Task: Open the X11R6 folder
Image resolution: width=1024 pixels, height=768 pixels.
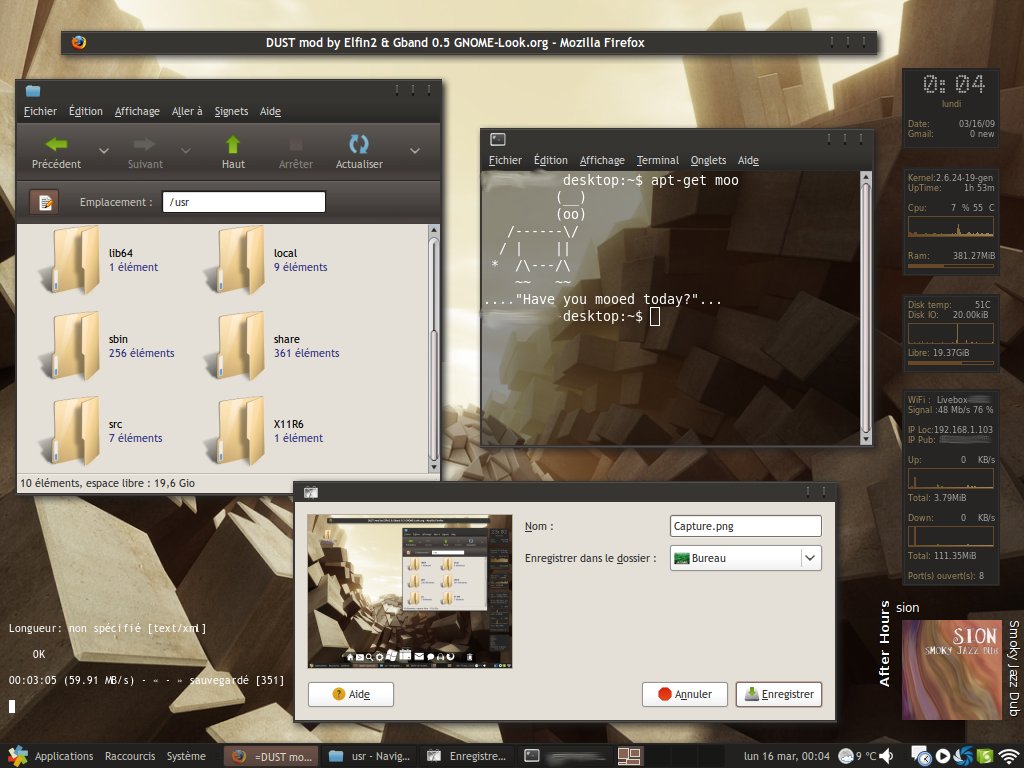Action: (238, 431)
